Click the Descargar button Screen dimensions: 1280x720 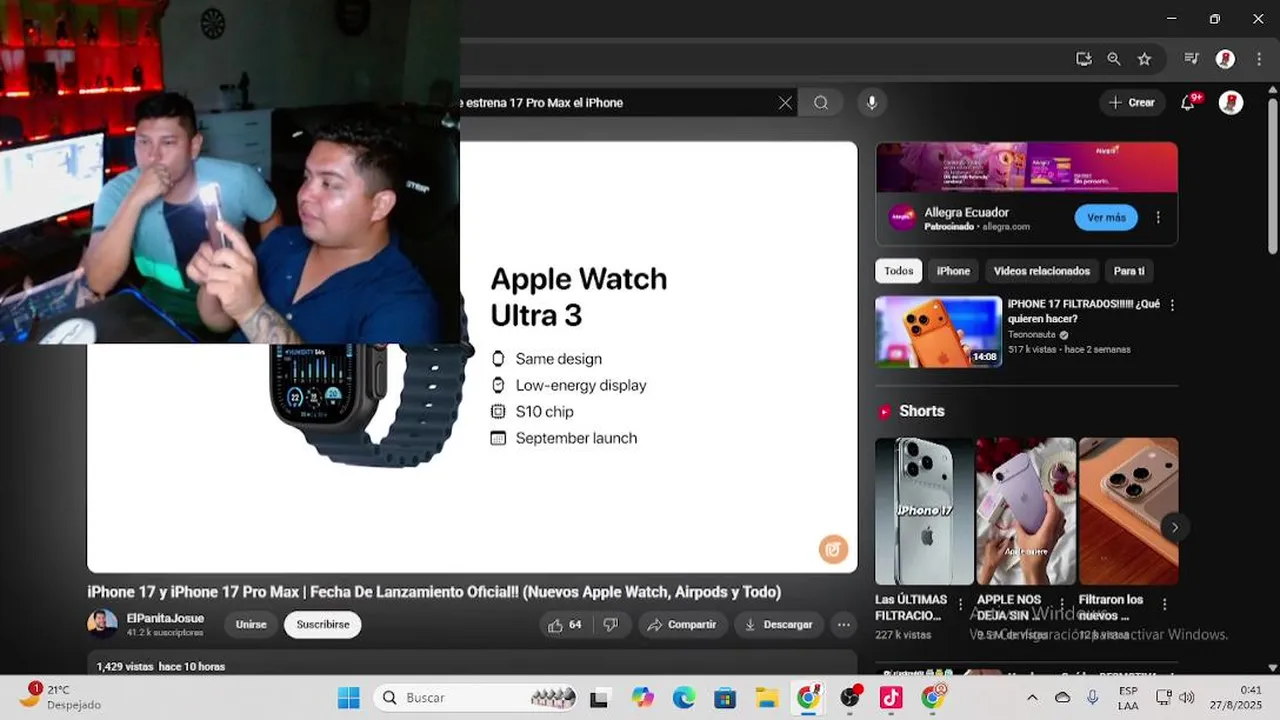tap(778, 624)
